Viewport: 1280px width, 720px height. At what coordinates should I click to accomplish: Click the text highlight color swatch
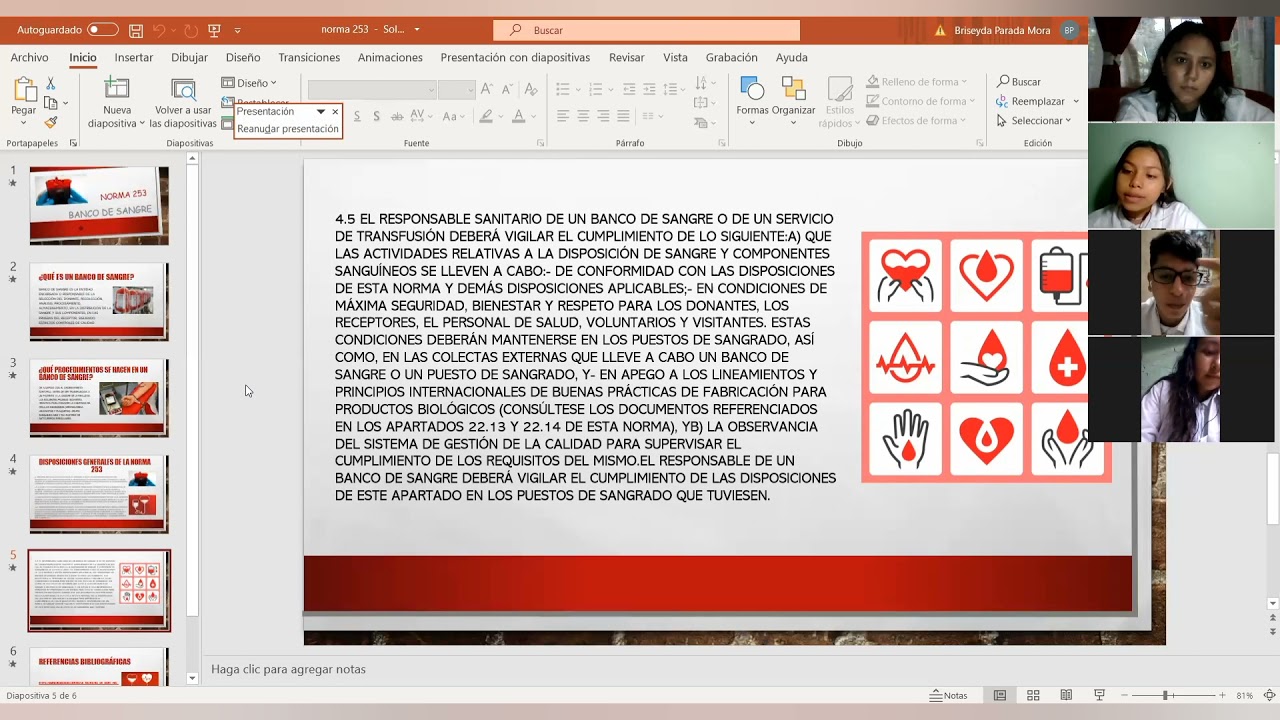pos(486,116)
